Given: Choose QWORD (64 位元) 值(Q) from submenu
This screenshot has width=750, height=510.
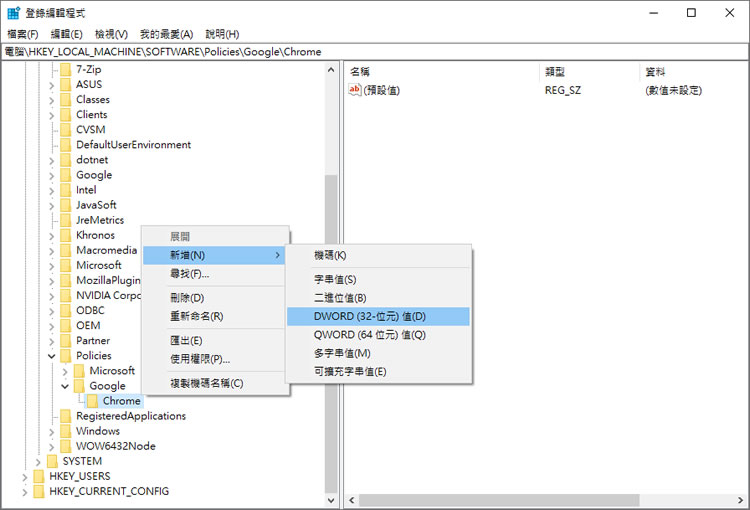Looking at the screenshot, I should (x=378, y=335).
